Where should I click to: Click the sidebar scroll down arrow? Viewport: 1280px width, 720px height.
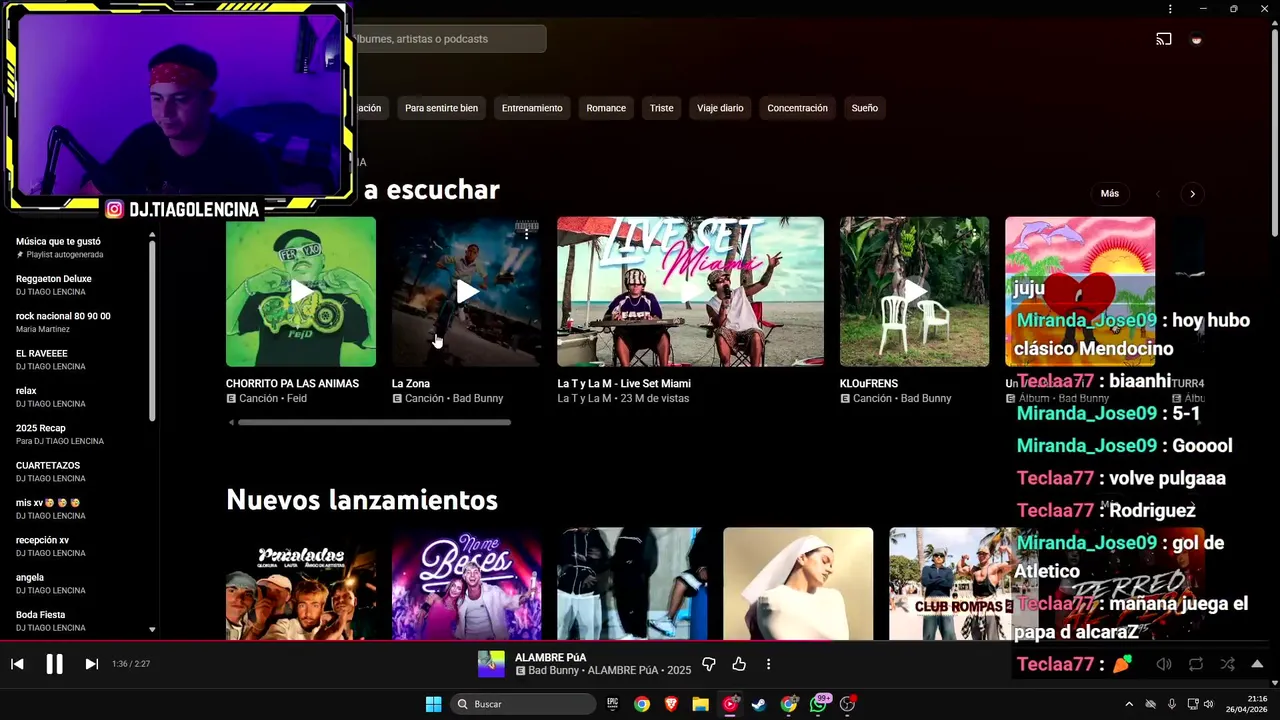click(152, 630)
